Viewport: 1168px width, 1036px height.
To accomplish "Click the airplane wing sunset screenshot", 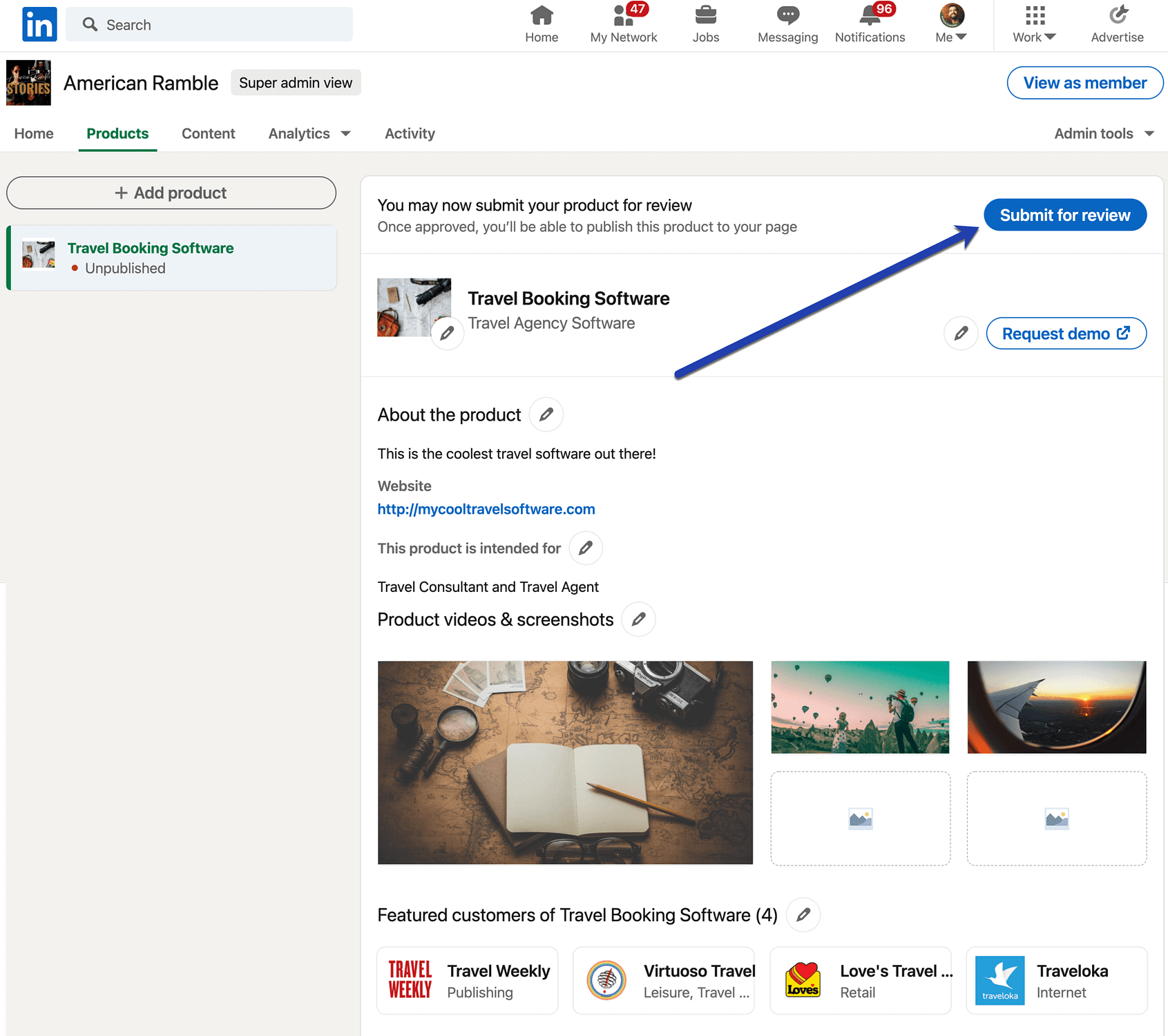I will coord(1056,707).
